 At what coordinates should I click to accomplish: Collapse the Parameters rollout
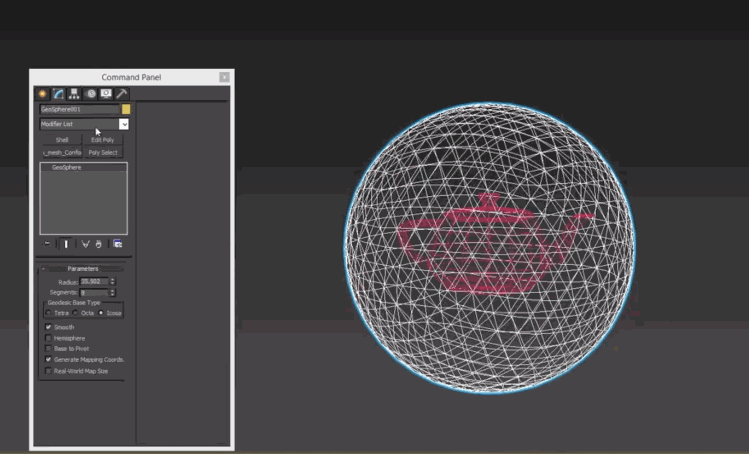82,269
